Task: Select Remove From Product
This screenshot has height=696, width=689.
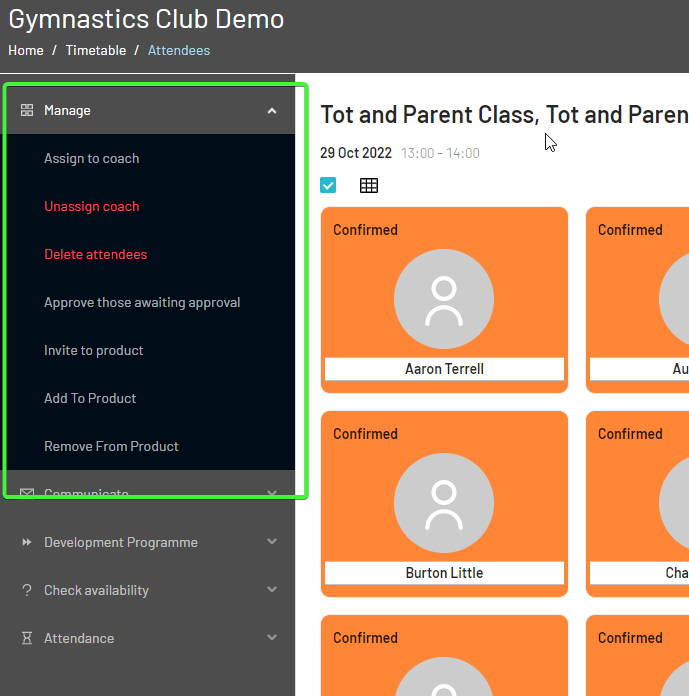Action: (x=111, y=446)
